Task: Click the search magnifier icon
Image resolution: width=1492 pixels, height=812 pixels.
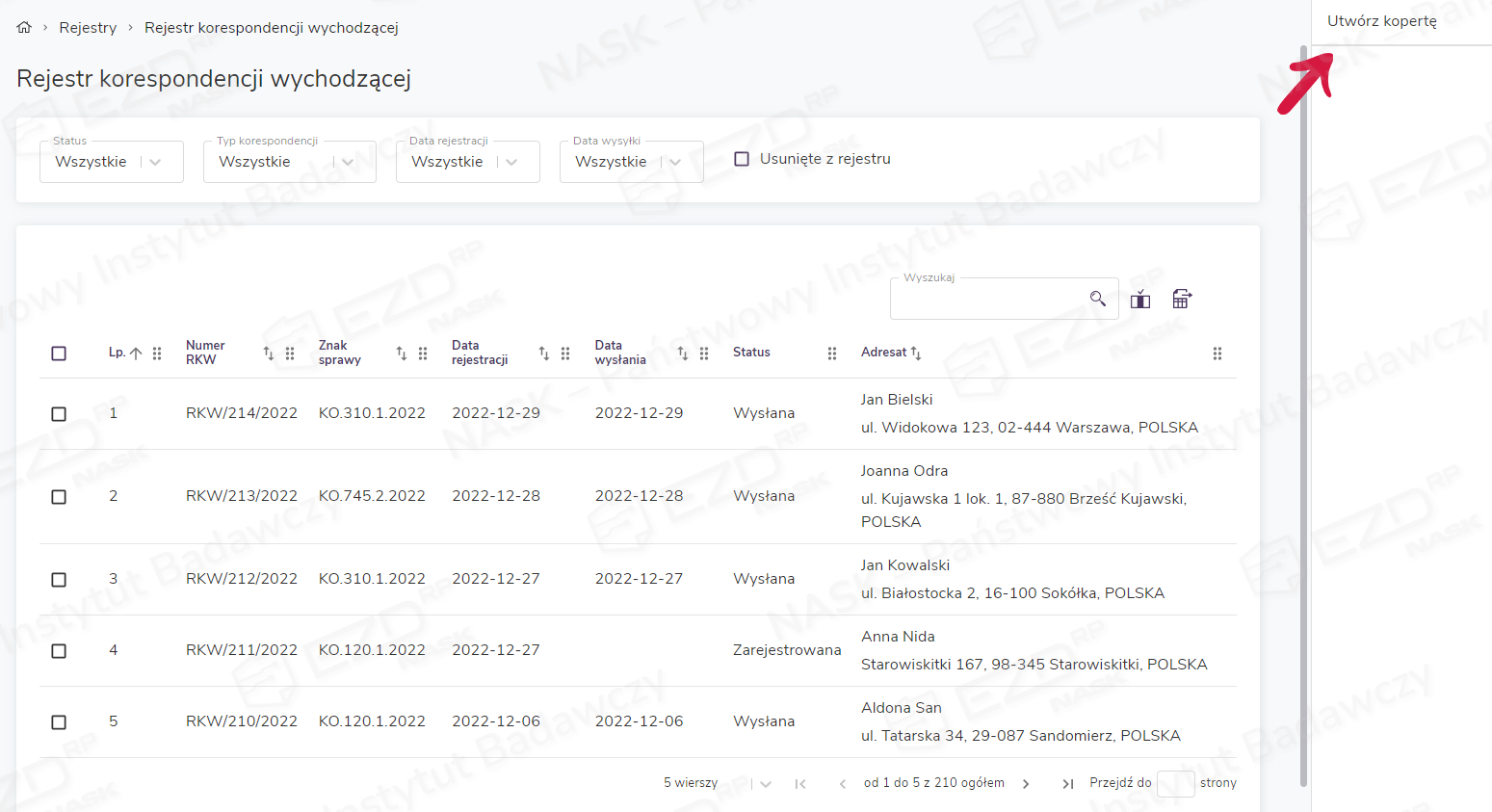Action: 1097,299
